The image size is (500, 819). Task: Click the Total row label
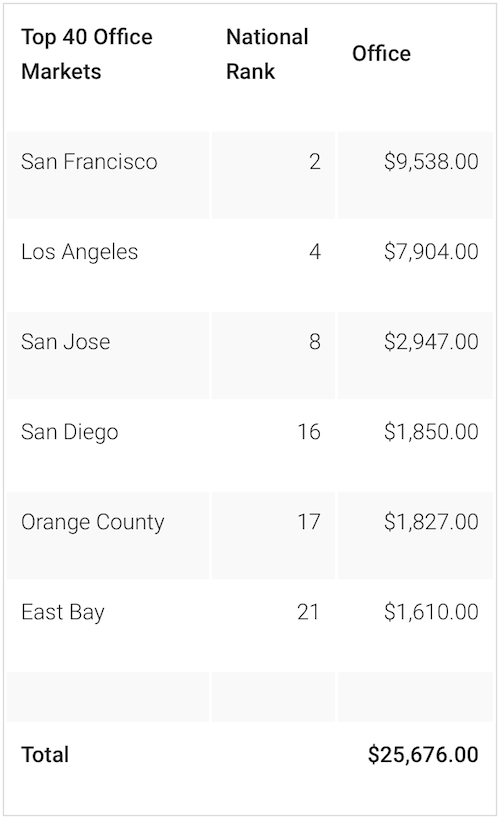click(x=45, y=755)
